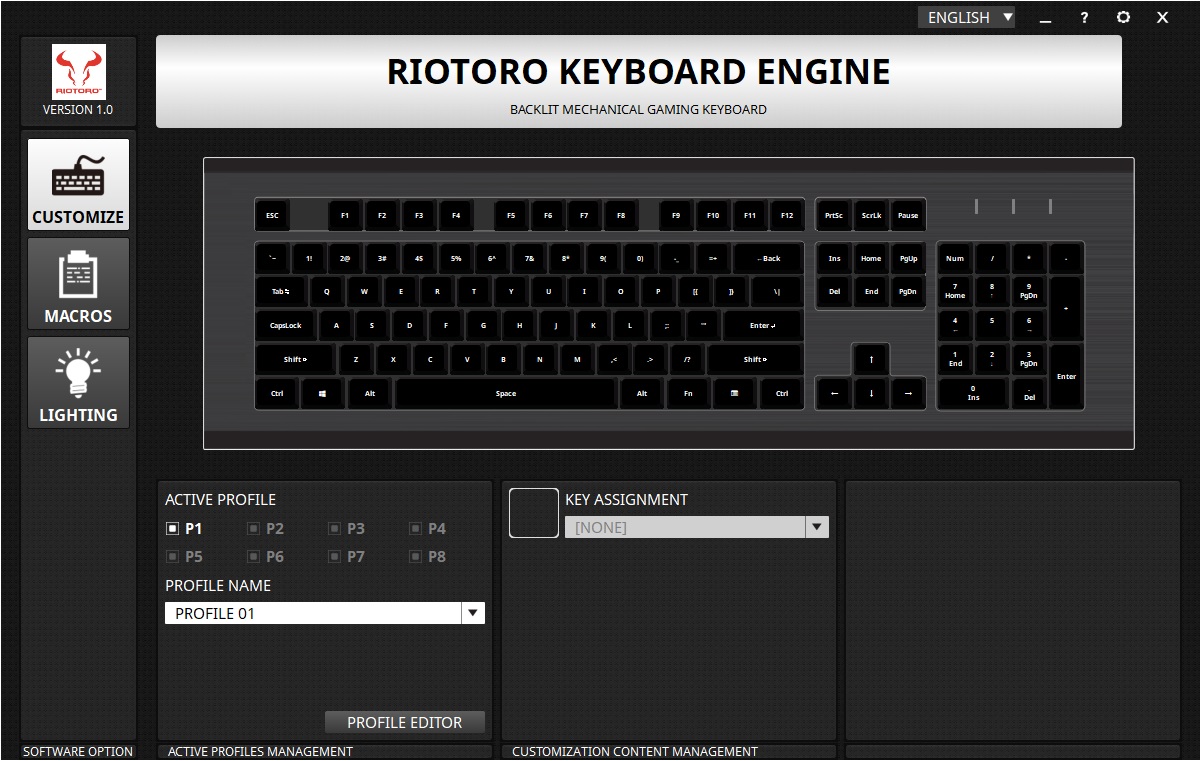Expand the Key Assignment dropdown
1201x761 pixels.
pyautogui.click(x=817, y=527)
